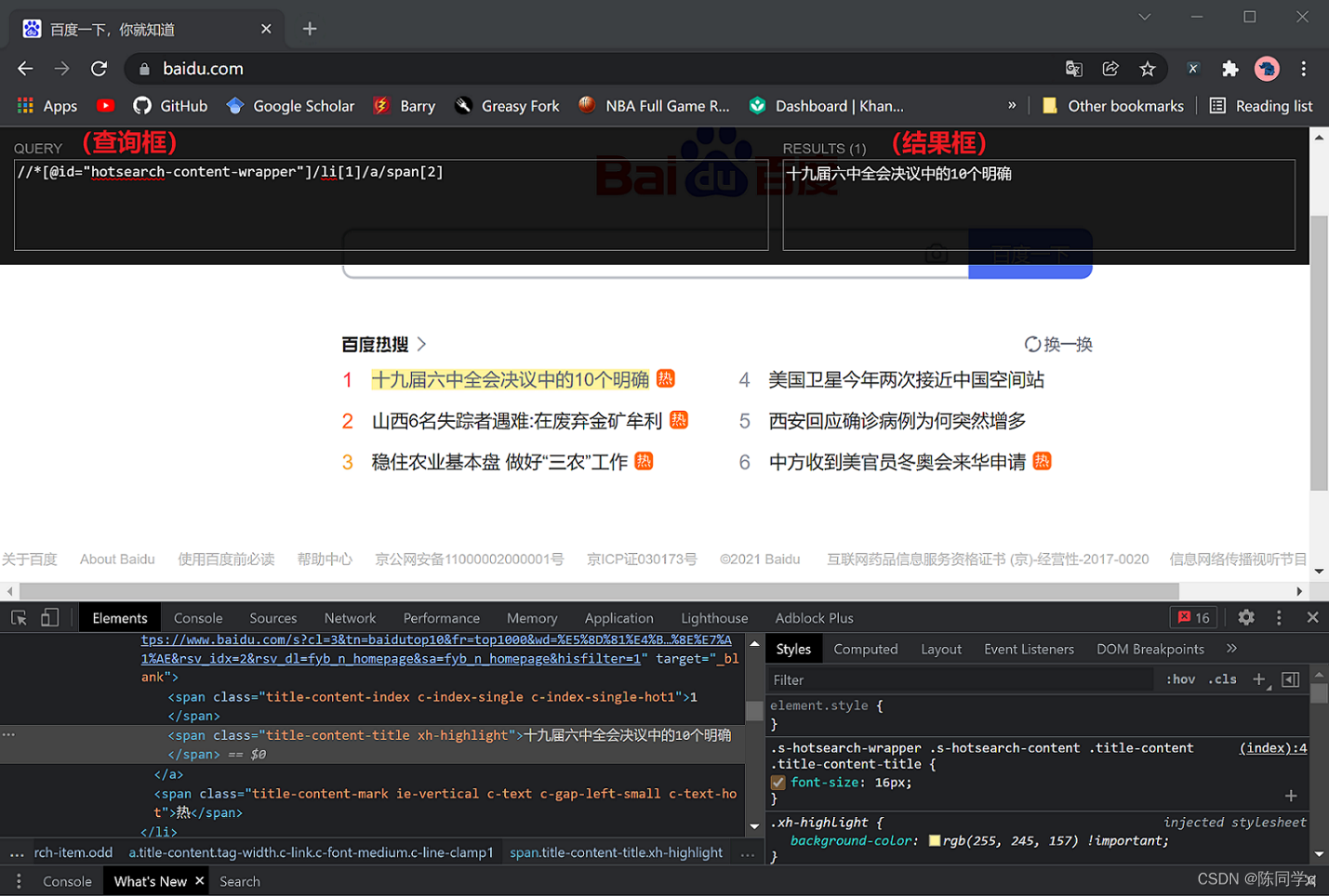Open Other bookmarks folder
Image resolution: width=1329 pixels, height=896 pixels.
1113,106
